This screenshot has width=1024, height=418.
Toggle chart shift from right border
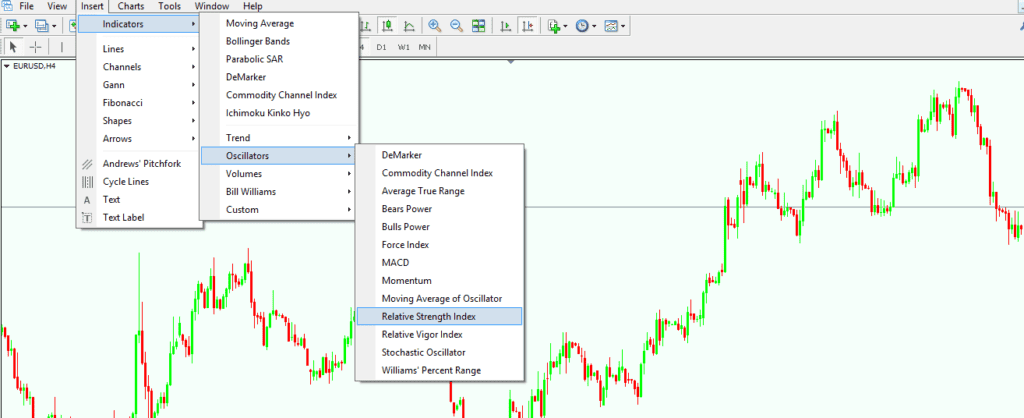click(527, 25)
